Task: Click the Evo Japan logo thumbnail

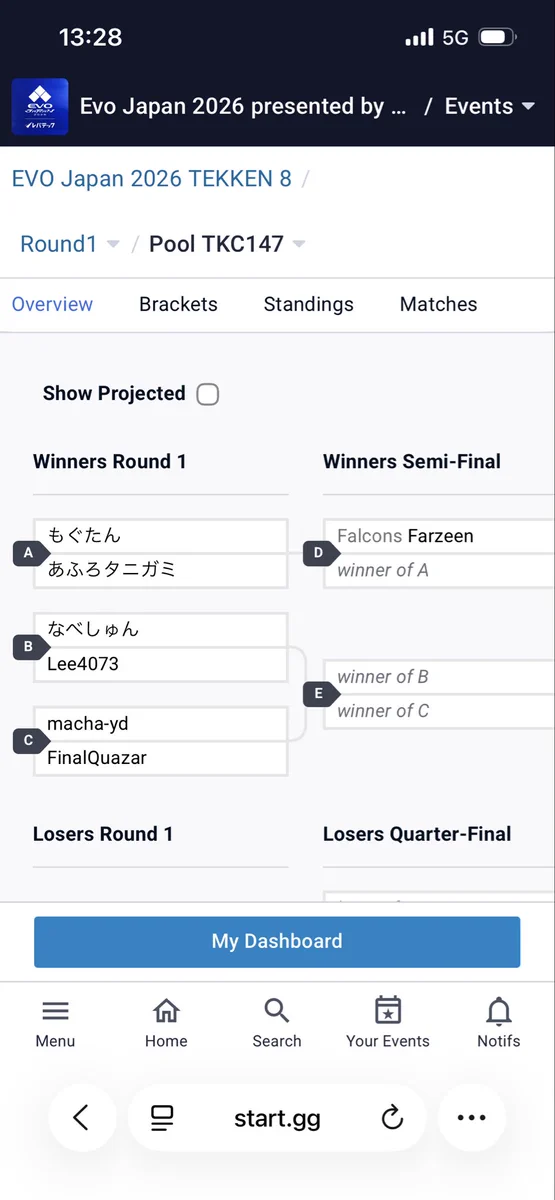Action: [40, 107]
